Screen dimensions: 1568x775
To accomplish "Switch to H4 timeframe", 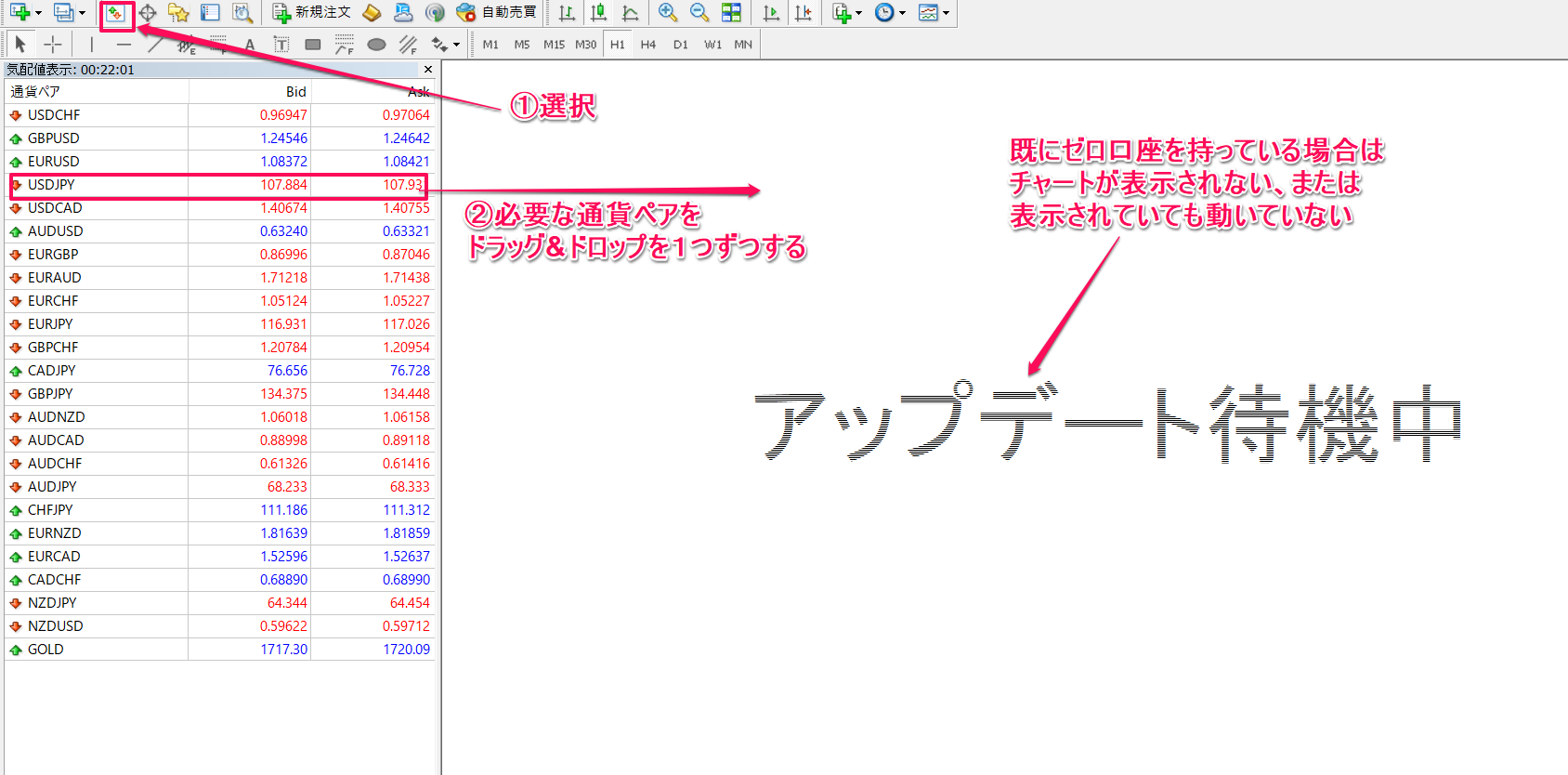I will (648, 45).
